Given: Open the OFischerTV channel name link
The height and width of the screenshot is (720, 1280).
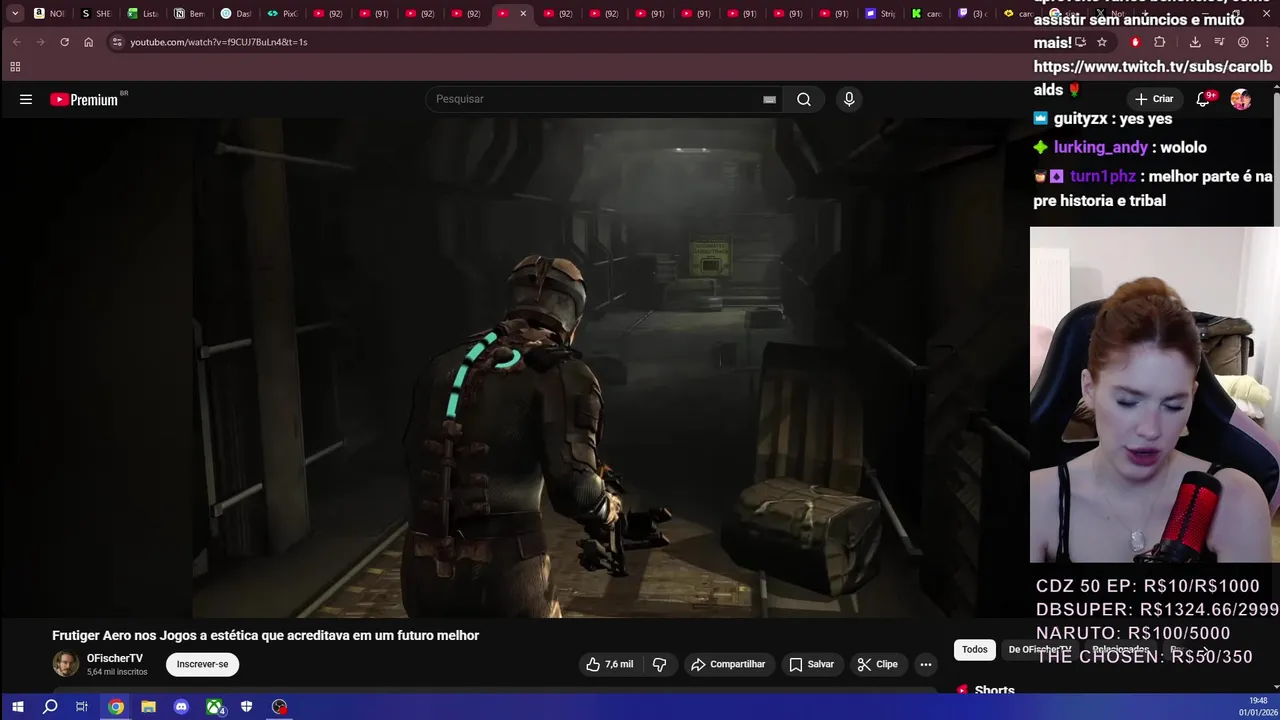Looking at the screenshot, I should click(115, 658).
